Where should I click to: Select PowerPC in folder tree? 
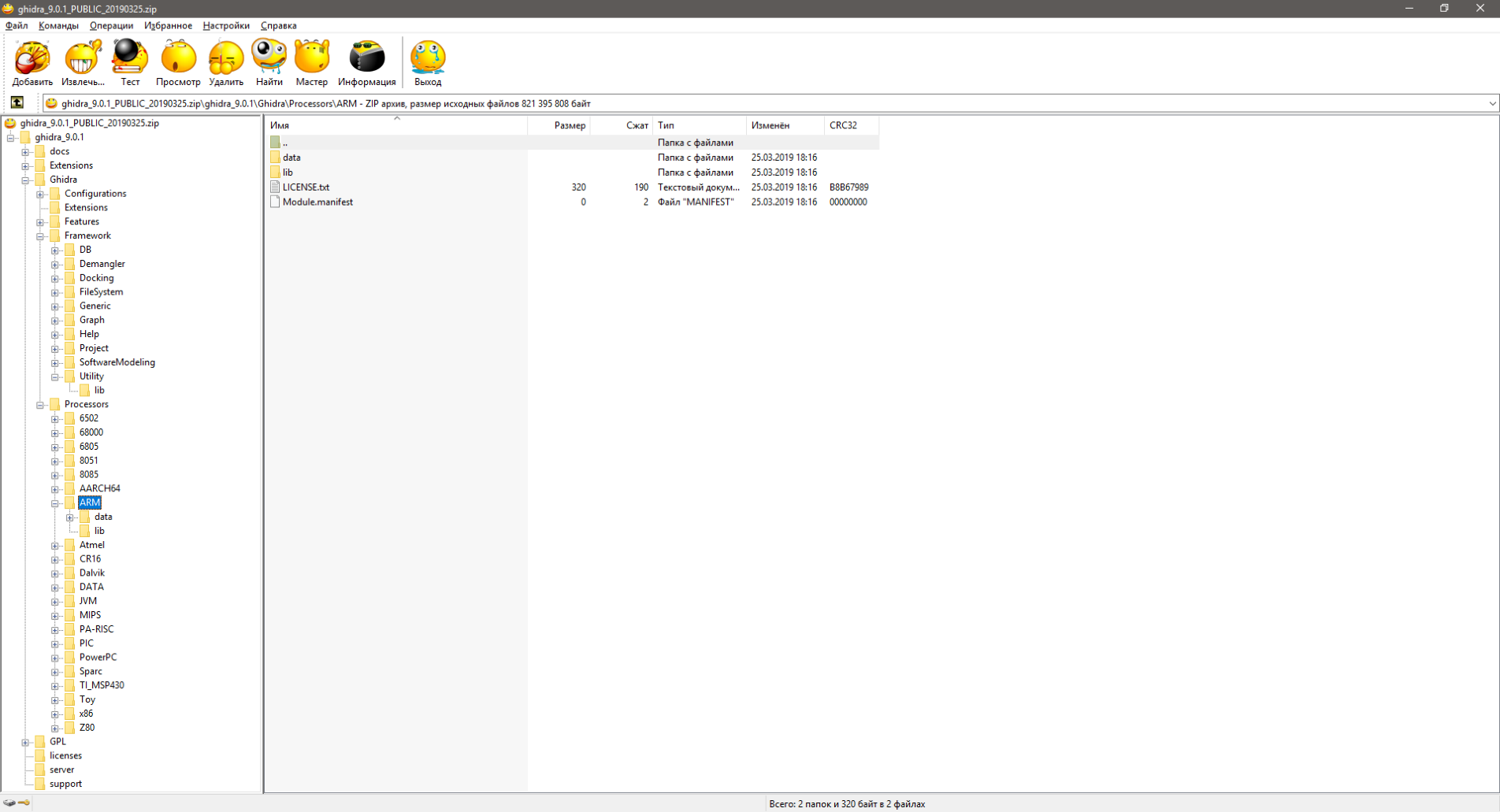pos(98,658)
